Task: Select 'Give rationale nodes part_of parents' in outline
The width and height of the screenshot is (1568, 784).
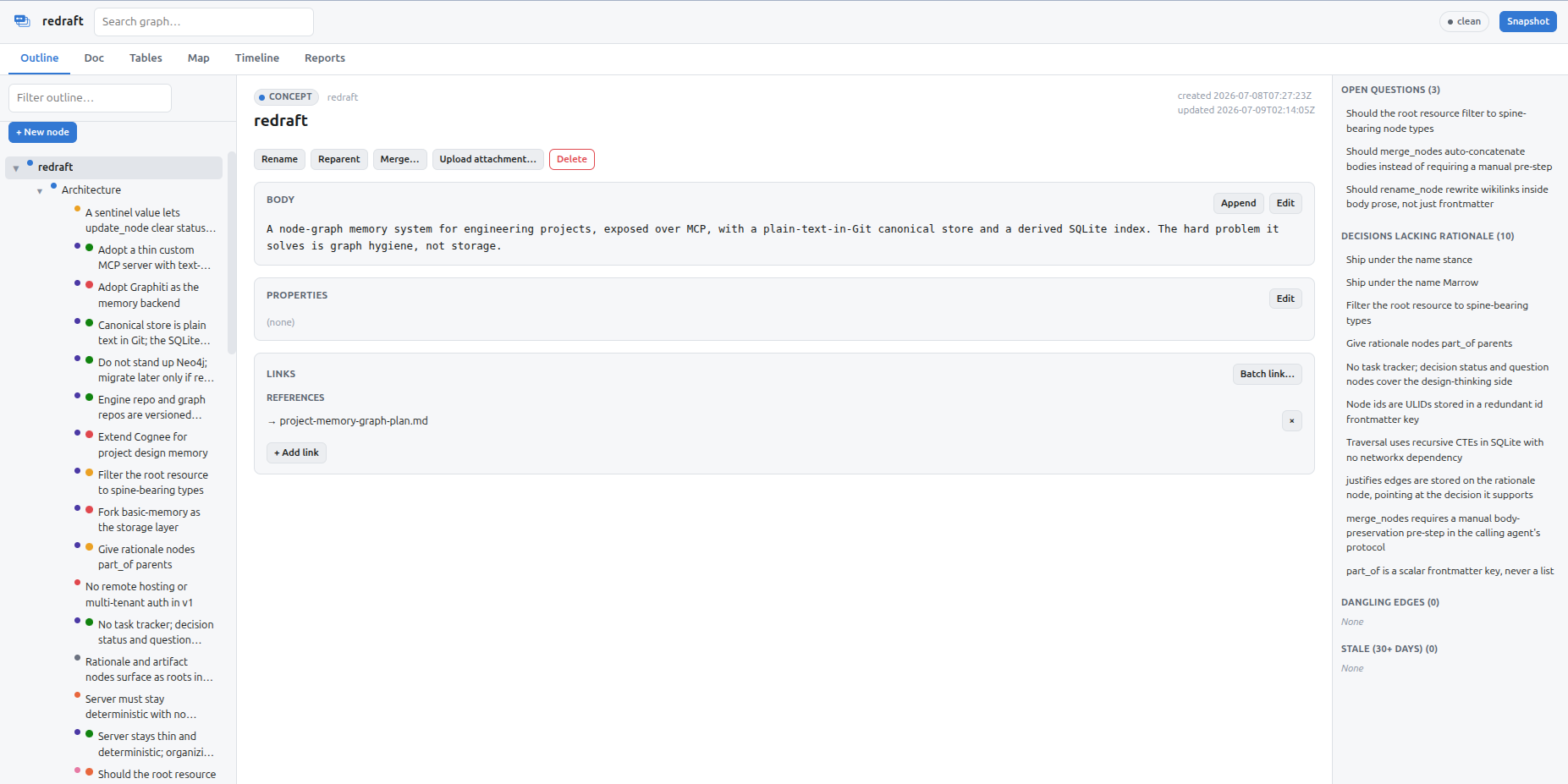Action: point(146,557)
